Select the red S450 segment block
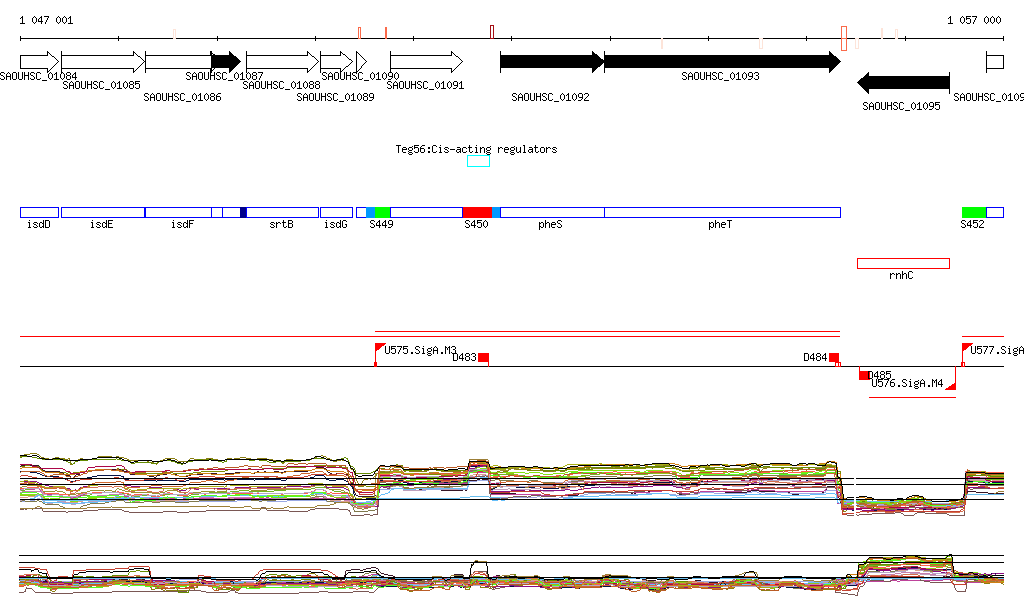The image size is (1024, 611). coord(477,212)
